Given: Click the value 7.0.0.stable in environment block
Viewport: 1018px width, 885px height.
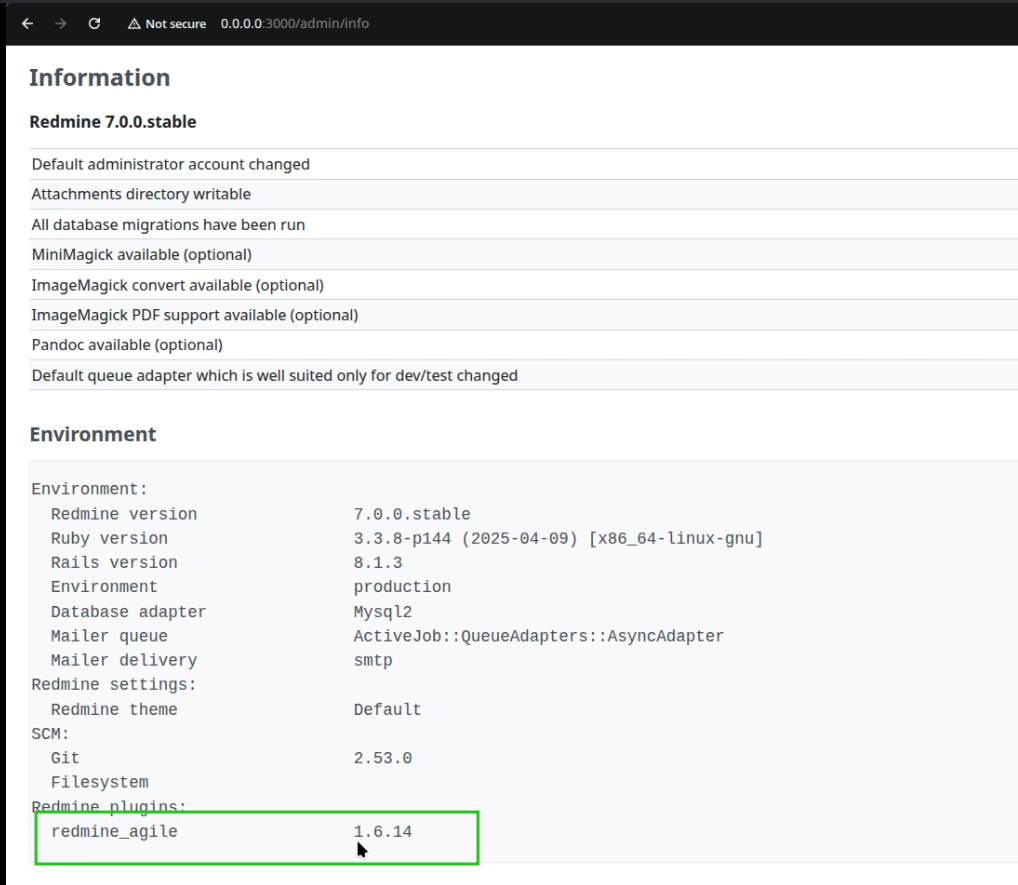Looking at the screenshot, I should click(x=412, y=514).
